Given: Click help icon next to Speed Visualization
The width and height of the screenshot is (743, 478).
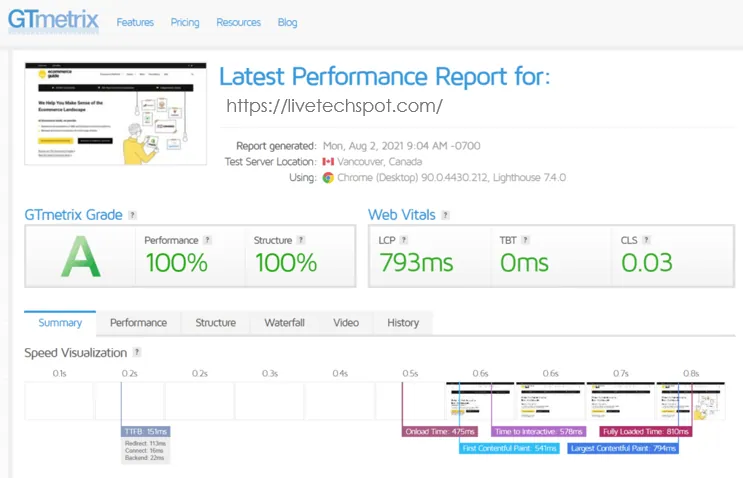Looking at the screenshot, I should (137, 353).
